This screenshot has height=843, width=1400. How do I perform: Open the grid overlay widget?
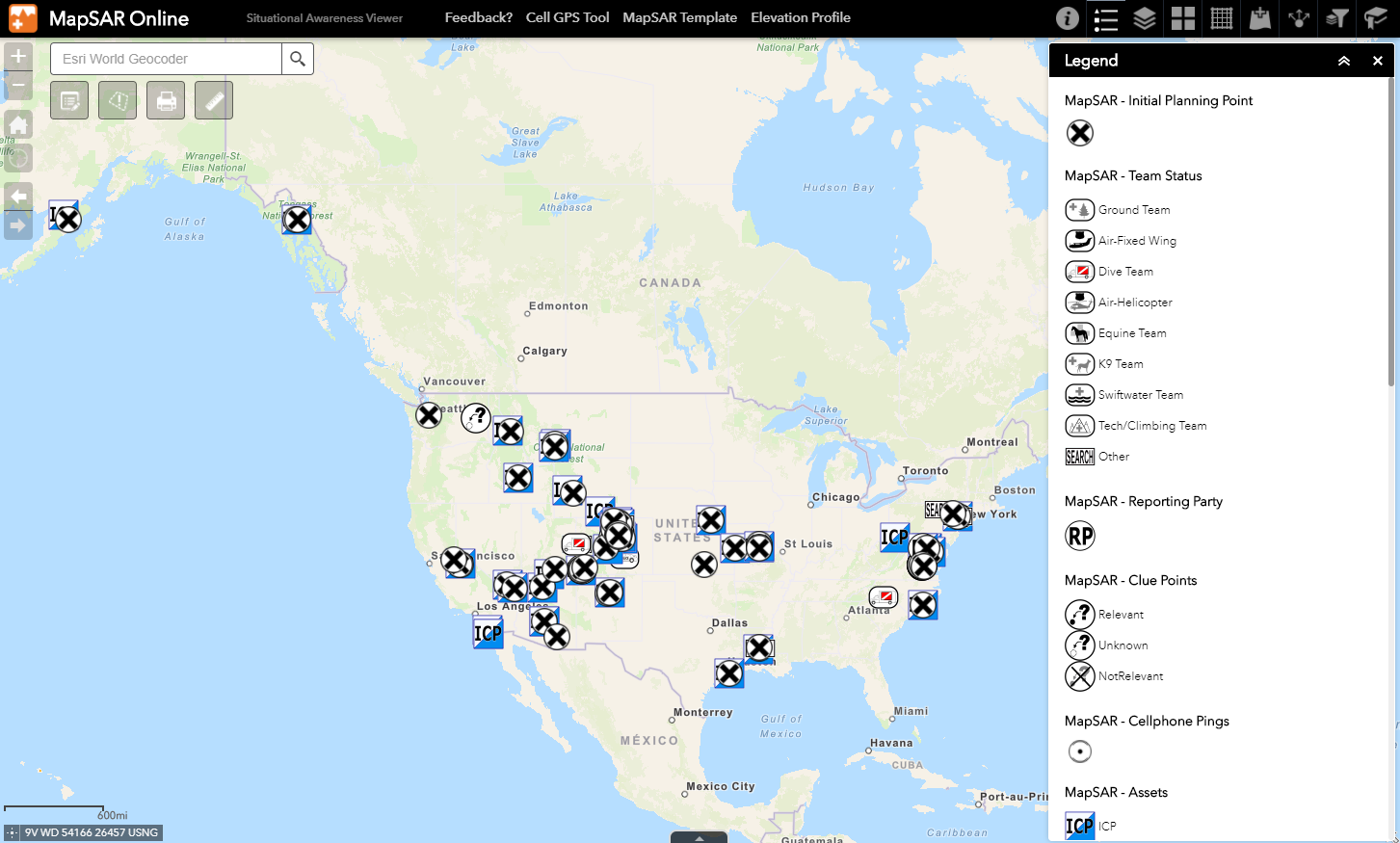1222,18
